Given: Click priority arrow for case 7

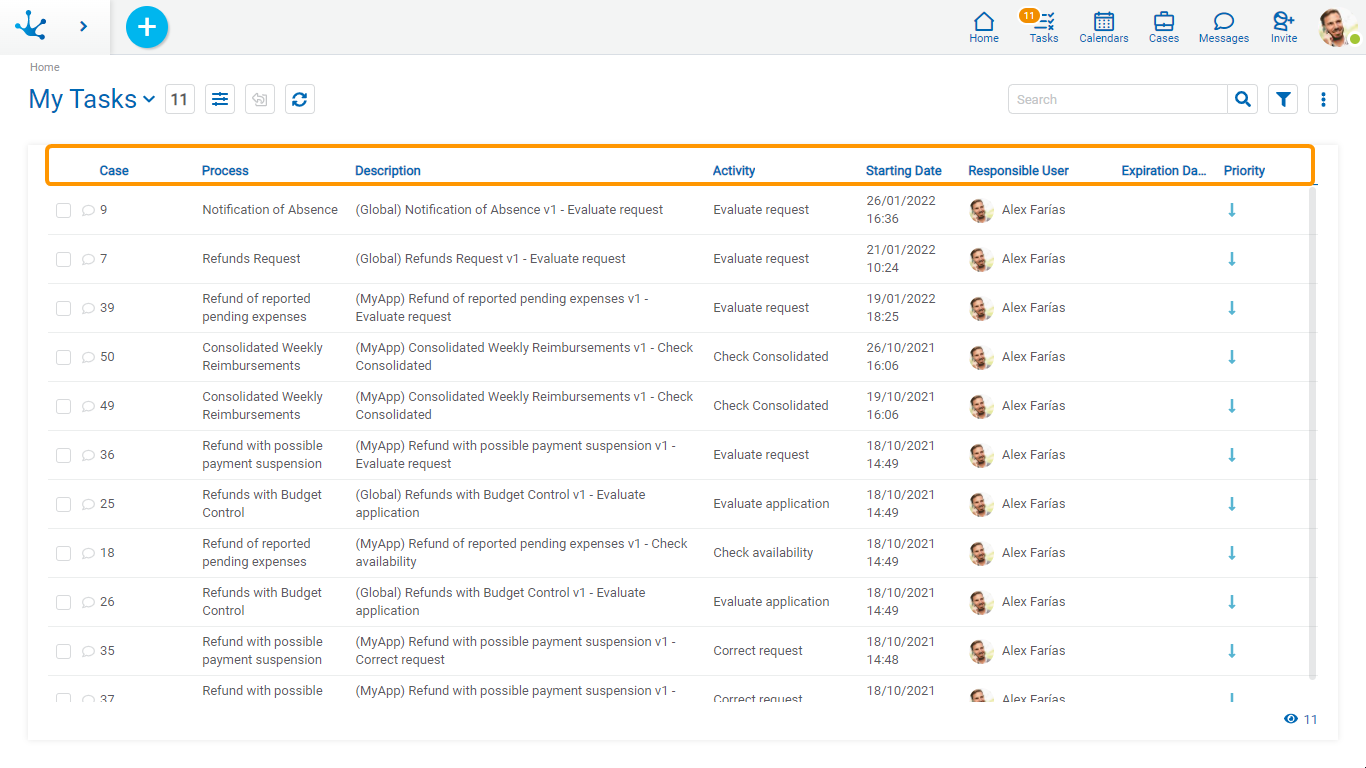Looking at the screenshot, I should pyautogui.click(x=1232, y=259).
